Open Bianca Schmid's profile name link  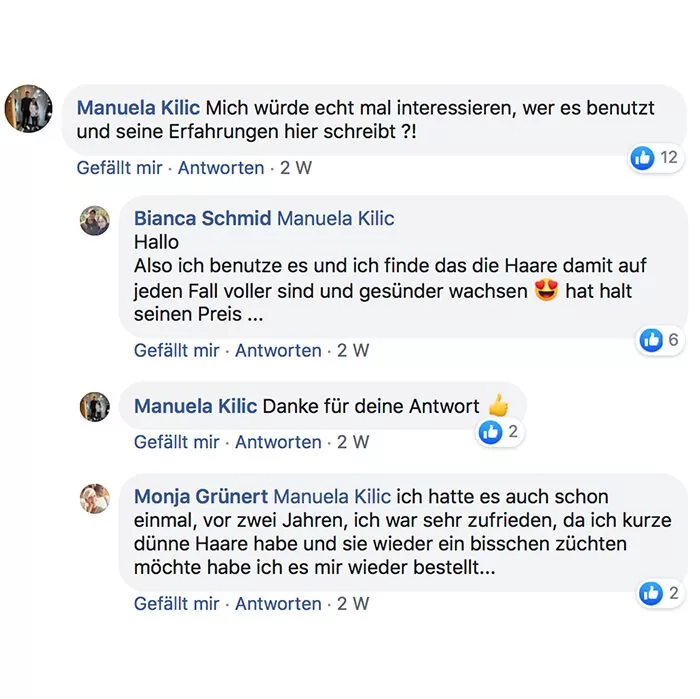coord(201,218)
